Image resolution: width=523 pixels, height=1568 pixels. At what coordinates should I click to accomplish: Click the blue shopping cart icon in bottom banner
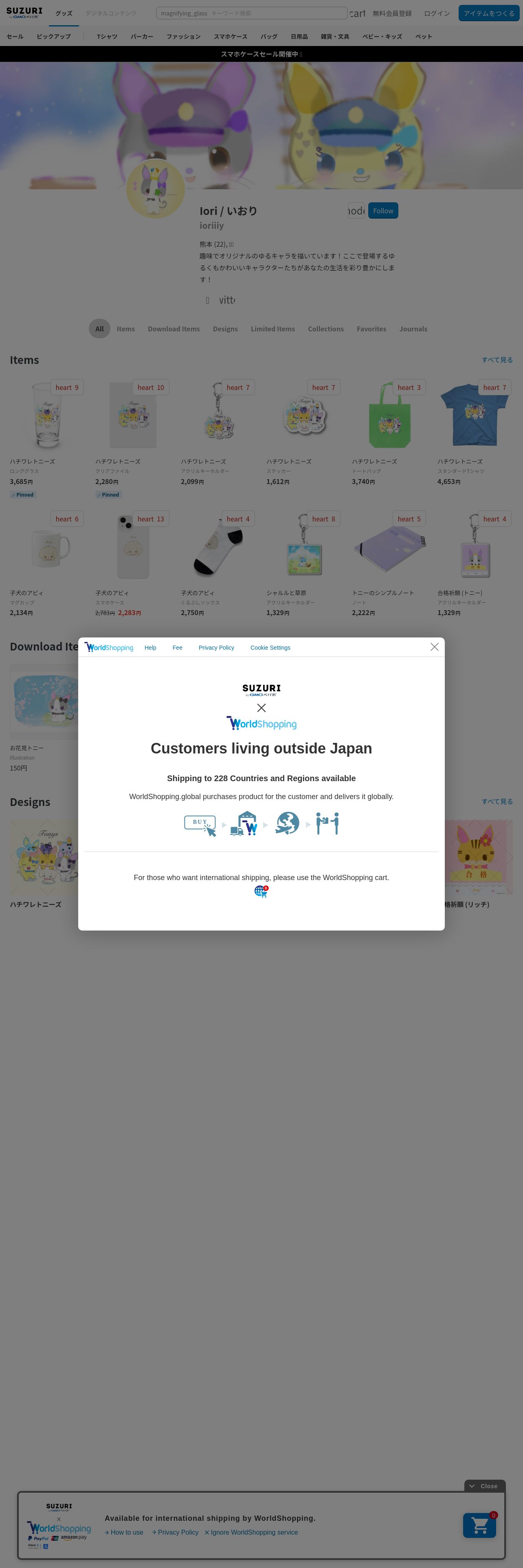[x=479, y=1525]
